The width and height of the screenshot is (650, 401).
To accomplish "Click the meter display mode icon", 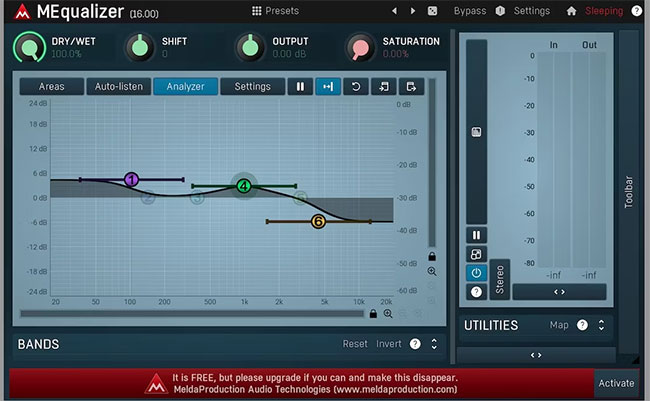I will coord(476,254).
